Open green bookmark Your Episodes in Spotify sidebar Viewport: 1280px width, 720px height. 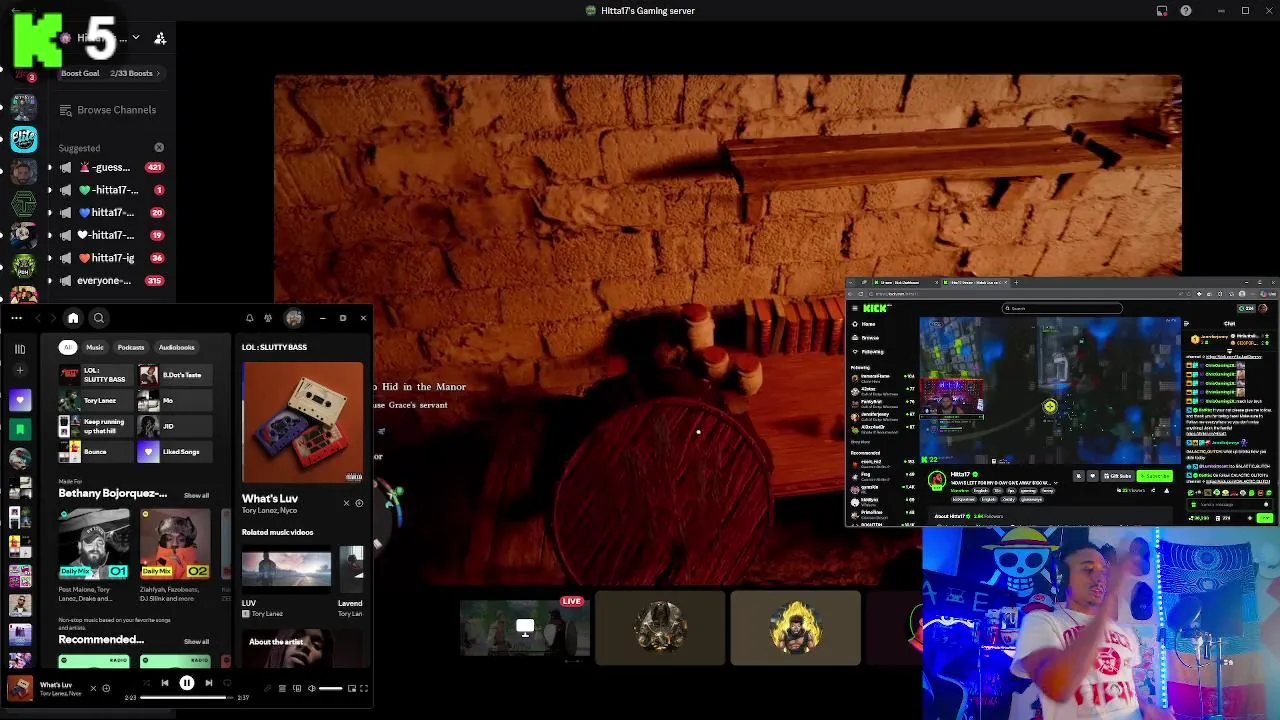20,429
